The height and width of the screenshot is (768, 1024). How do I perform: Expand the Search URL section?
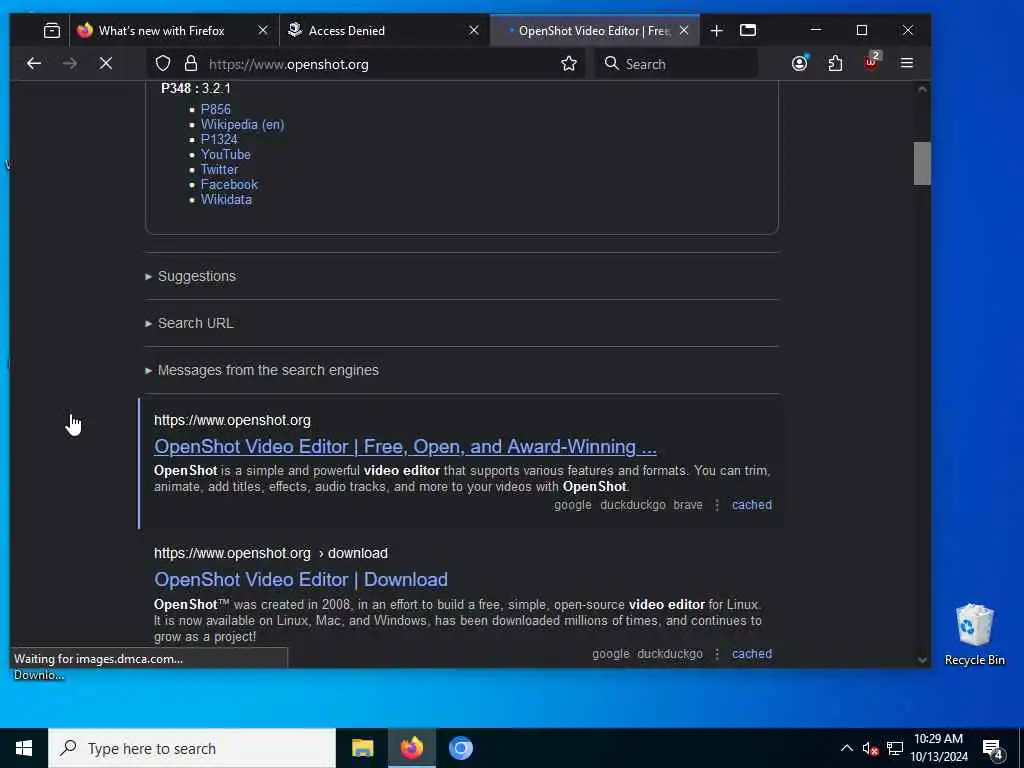[189, 323]
